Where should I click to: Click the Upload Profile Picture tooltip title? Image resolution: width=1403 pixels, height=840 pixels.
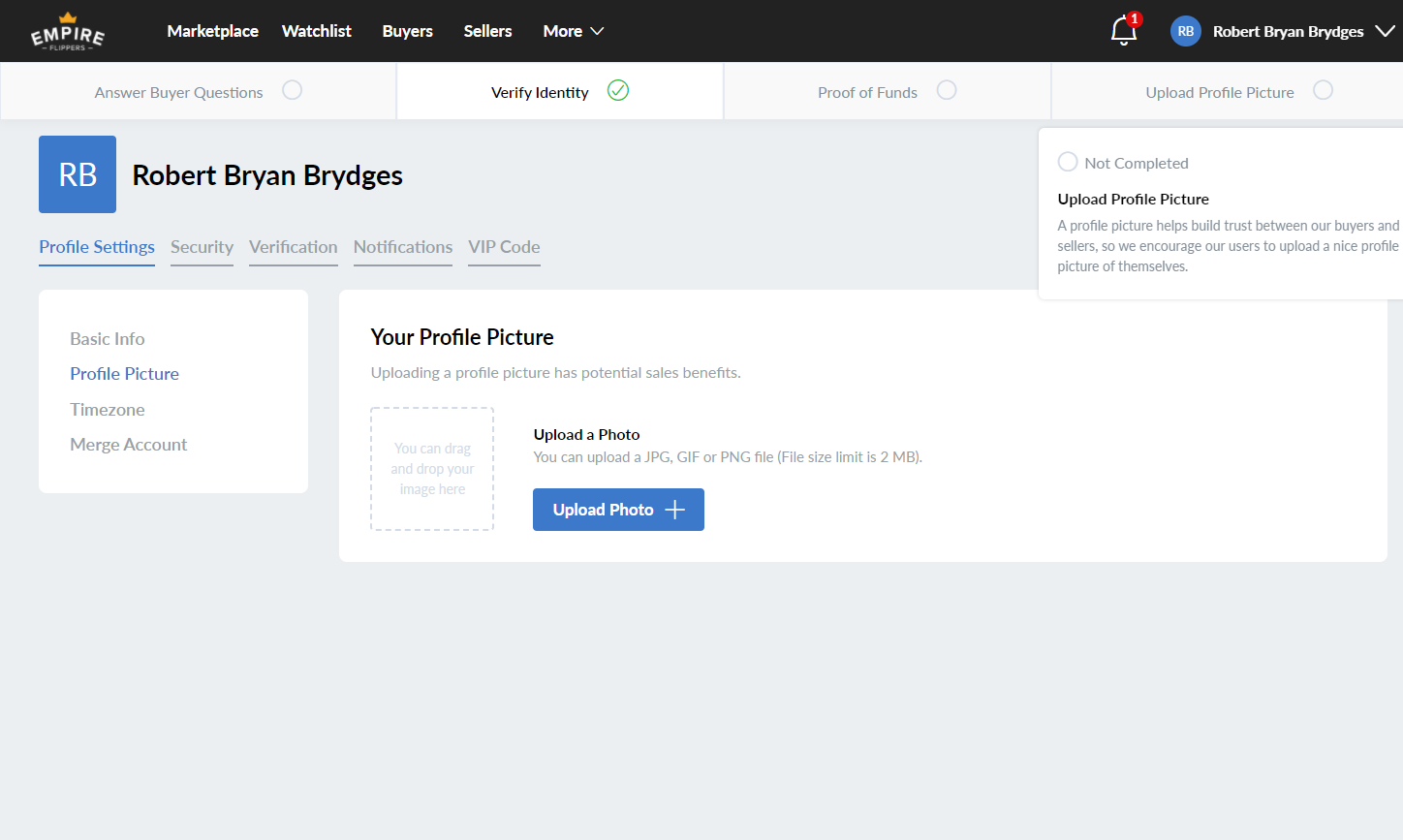click(1134, 199)
